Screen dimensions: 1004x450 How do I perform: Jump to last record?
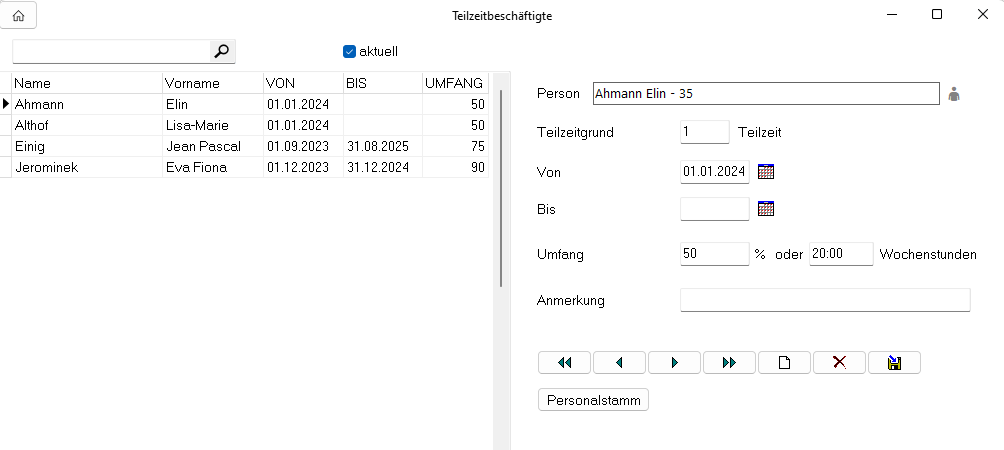pyautogui.click(x=730, y=362)
